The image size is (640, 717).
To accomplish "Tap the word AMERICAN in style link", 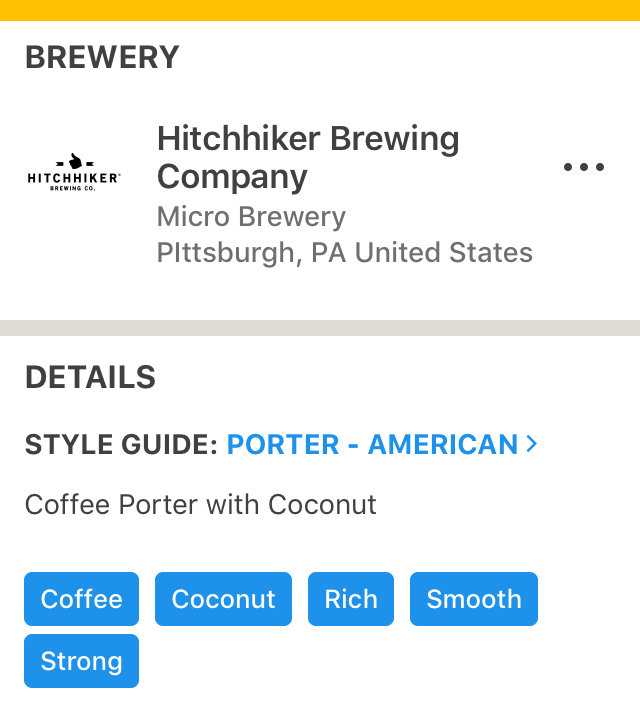I will pos(443,444).
